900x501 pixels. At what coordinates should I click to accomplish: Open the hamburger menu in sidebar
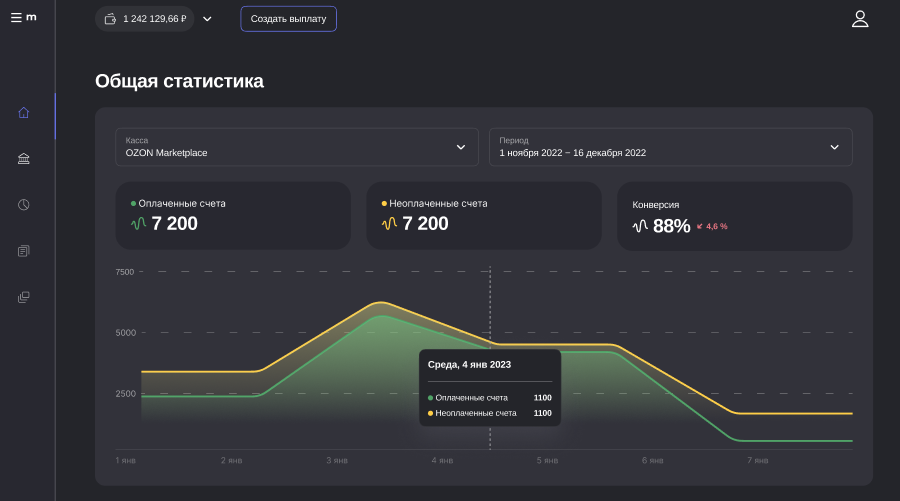(x=16, y=18)
